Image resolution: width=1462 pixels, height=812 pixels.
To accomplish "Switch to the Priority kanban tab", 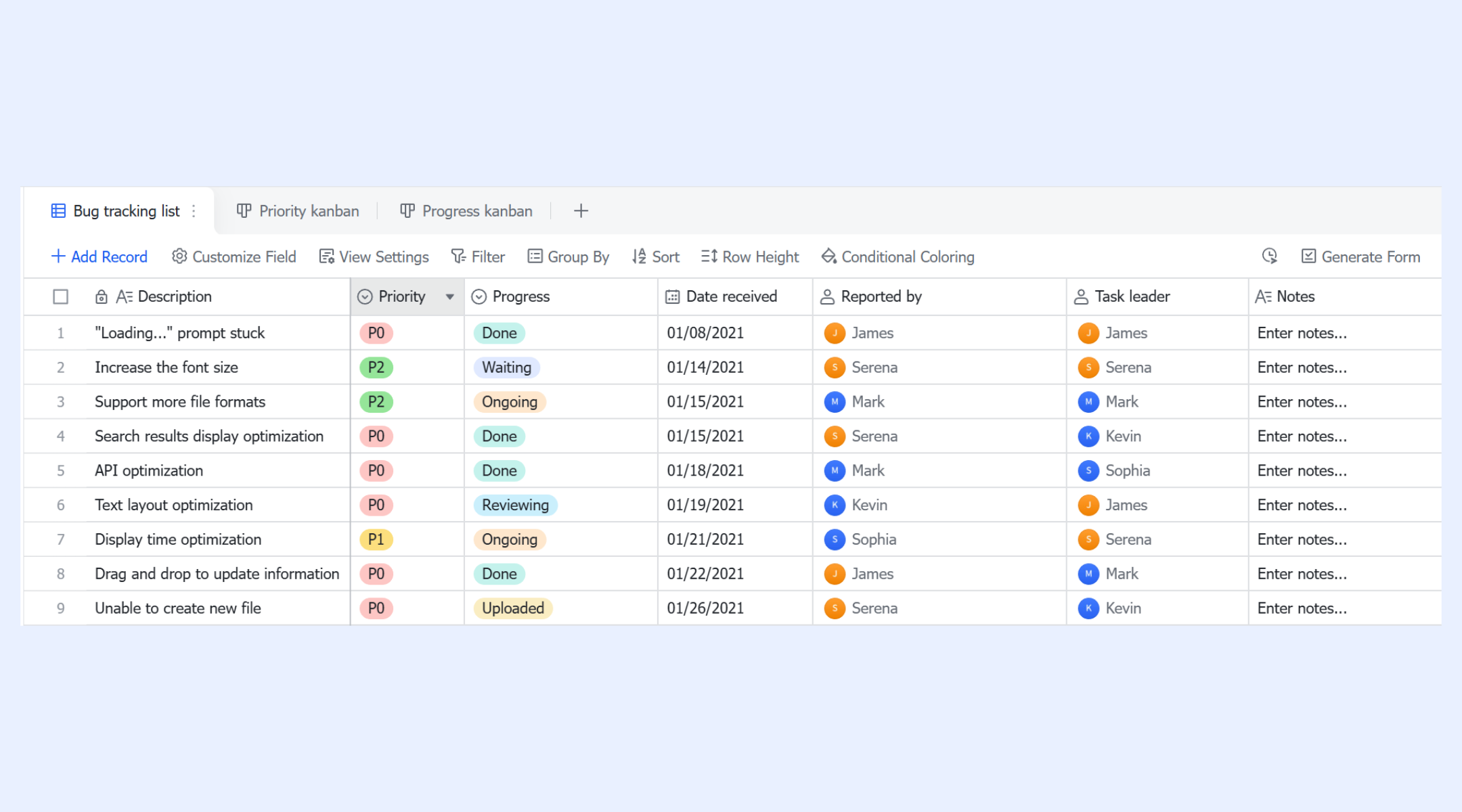I will [x=298, y=211].
